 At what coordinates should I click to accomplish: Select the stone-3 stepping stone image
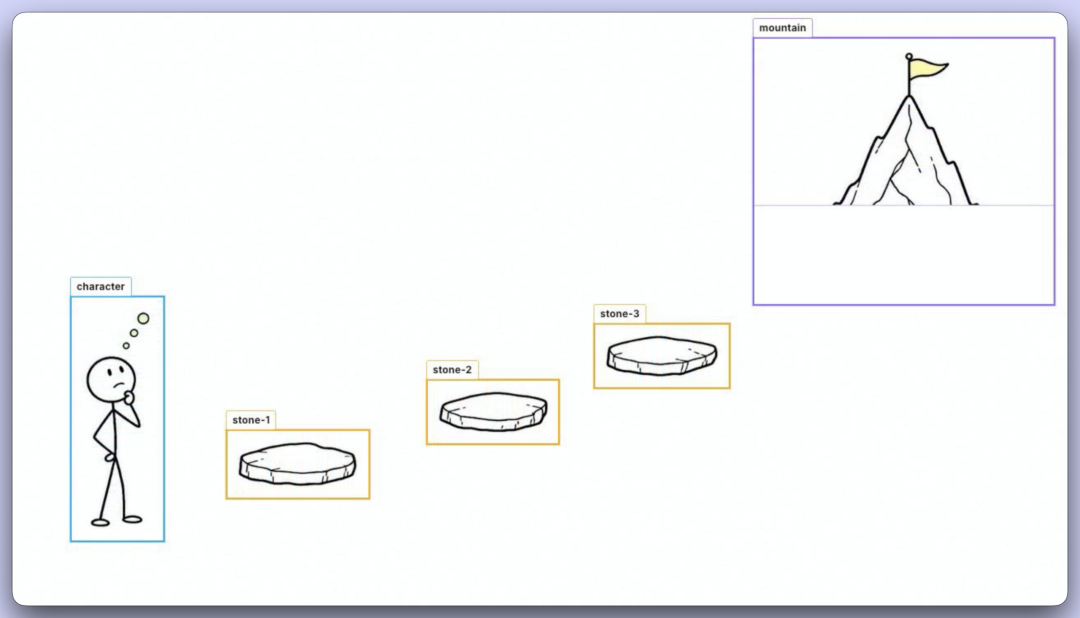pos(662,356)
